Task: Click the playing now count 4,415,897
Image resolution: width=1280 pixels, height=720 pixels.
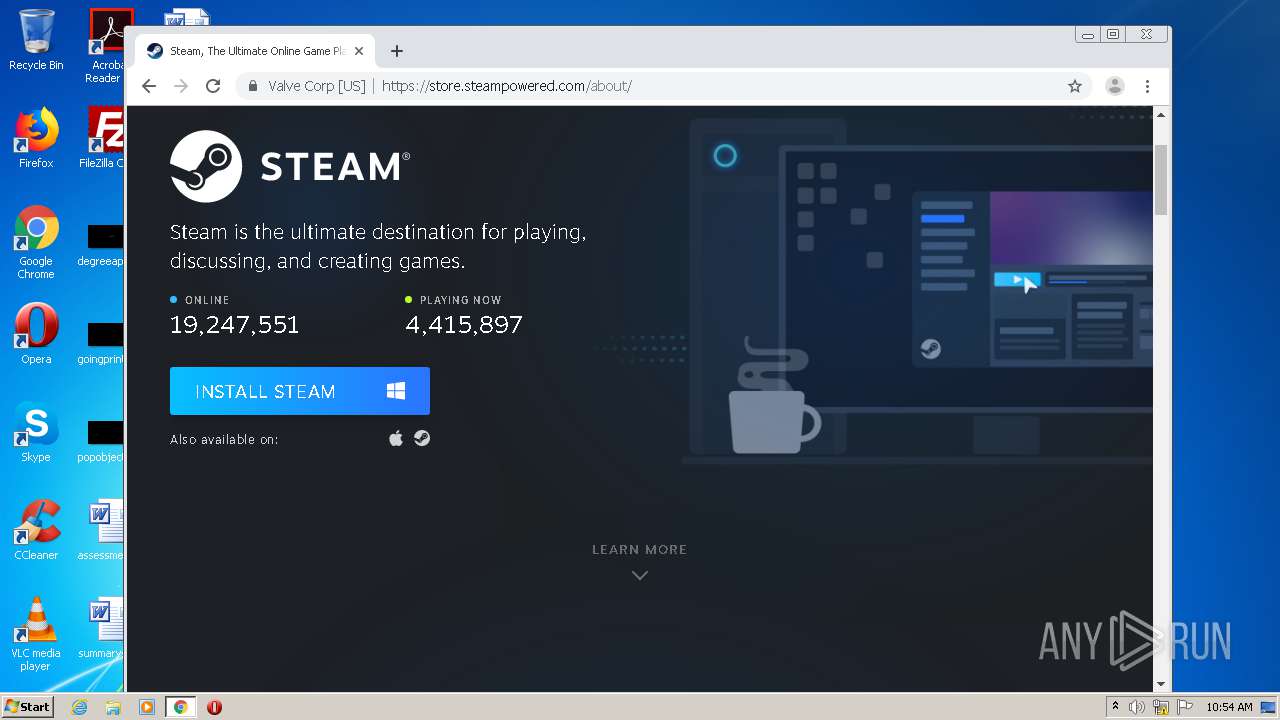Action: pos(464,325)
